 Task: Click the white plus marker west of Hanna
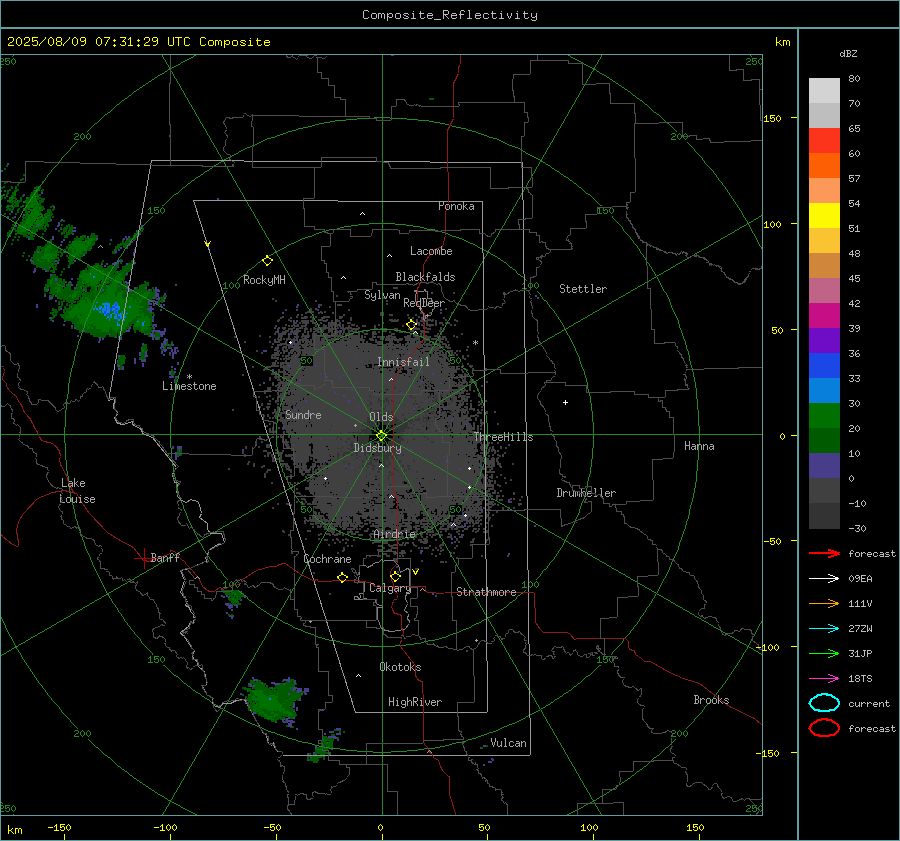tap(565, 402)
